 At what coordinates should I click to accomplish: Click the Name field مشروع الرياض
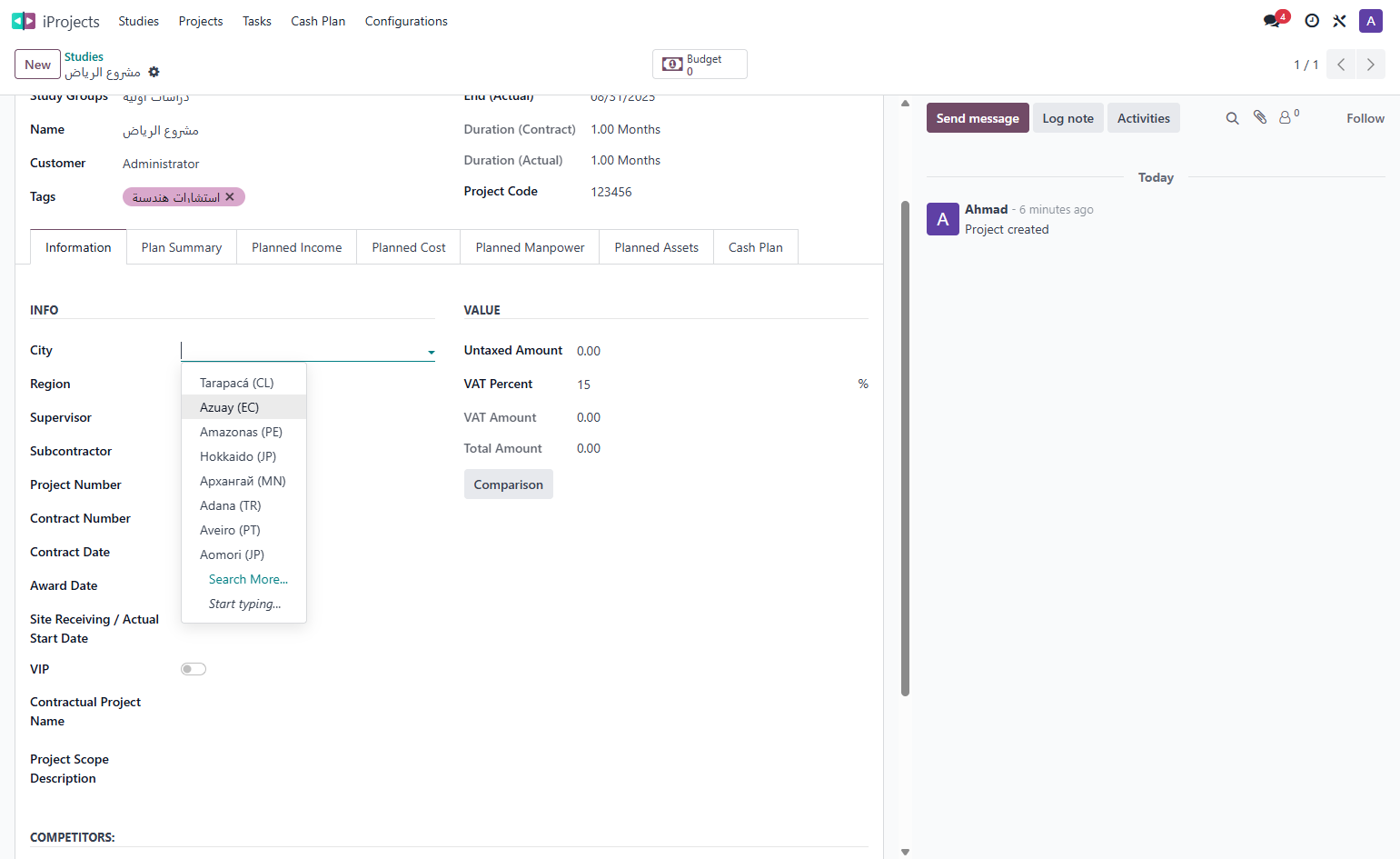[161, 130]
